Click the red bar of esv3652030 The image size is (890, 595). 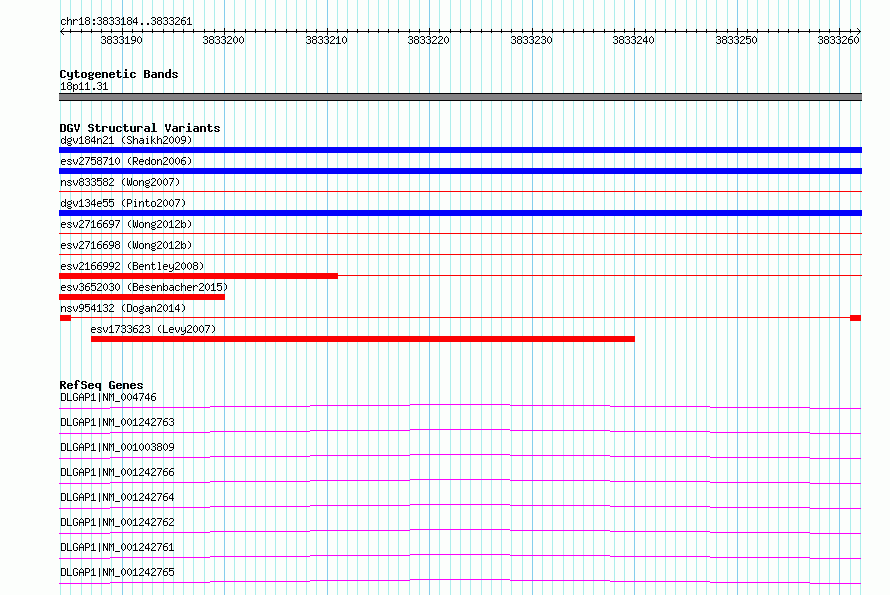[x=142, y=297]
